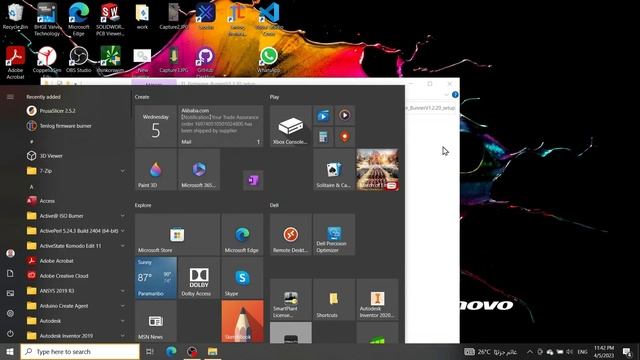This screenshot has width=640, height=360.
Task: Click the Power button in Start
Action: [10, 333]
